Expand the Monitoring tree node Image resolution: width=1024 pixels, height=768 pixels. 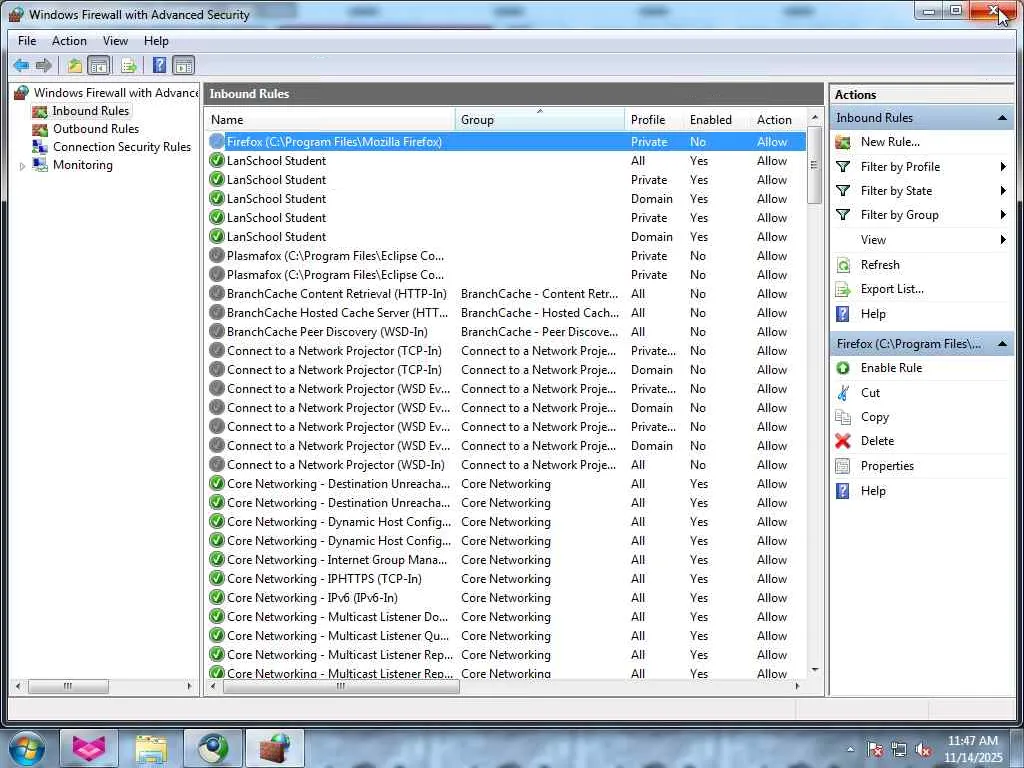tap(22, 166)
